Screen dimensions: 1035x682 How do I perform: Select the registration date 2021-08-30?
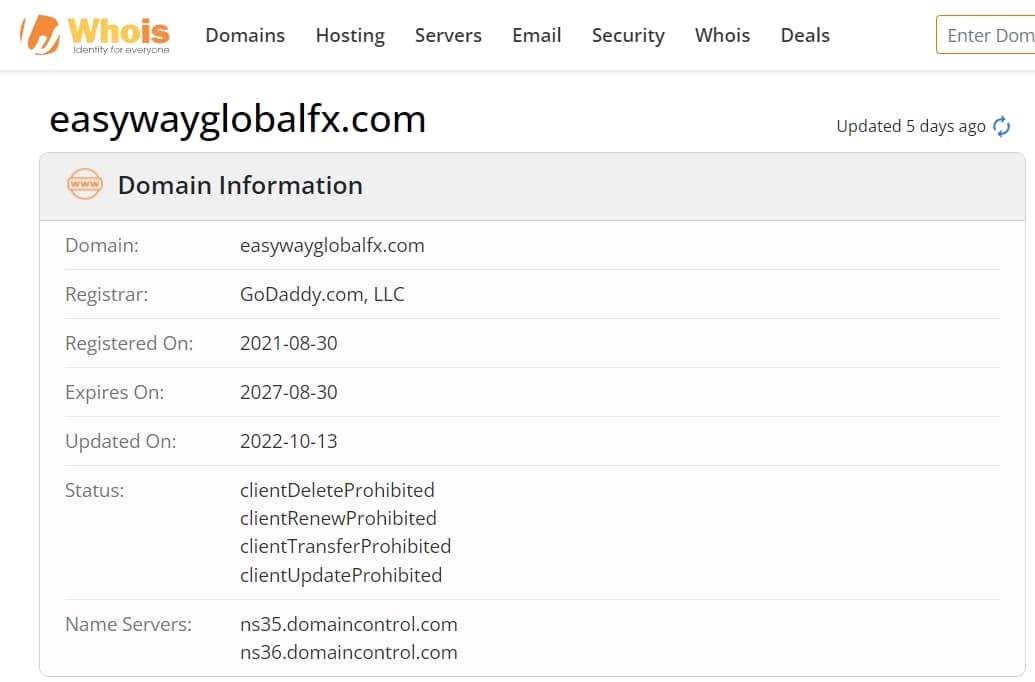click(288, 343)
